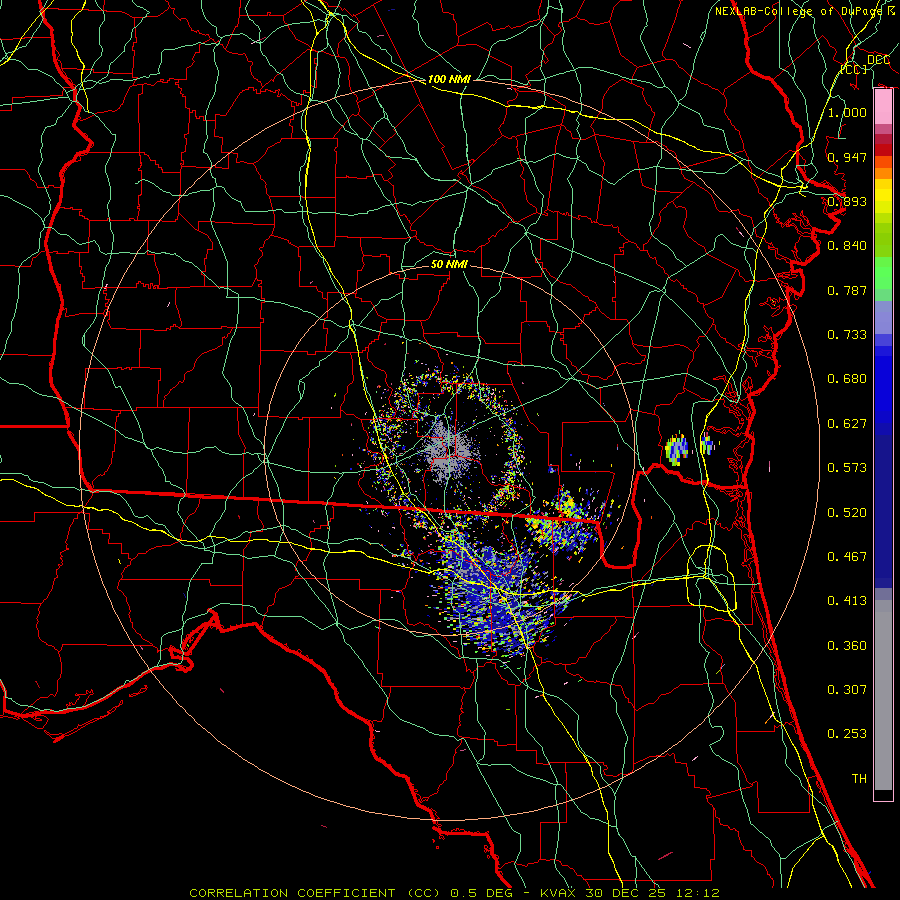The width and height of the screenshot is (900, 900).
Task: Click the CORRELATION COEFFICIENT caption at bottom
Action: (x=454, y=893)
